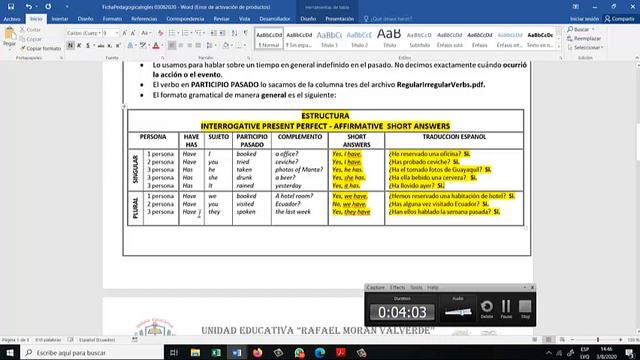Click the increase indent icon
Viewport: 640px width, 360px height.
click(x=222, y=33)
